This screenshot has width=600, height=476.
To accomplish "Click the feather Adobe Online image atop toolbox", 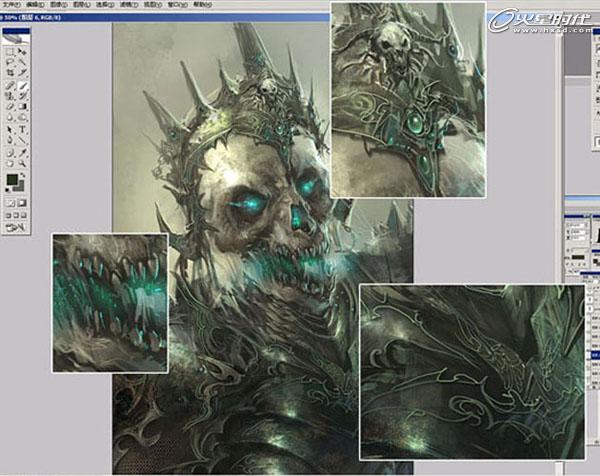I will coord(16,37).
